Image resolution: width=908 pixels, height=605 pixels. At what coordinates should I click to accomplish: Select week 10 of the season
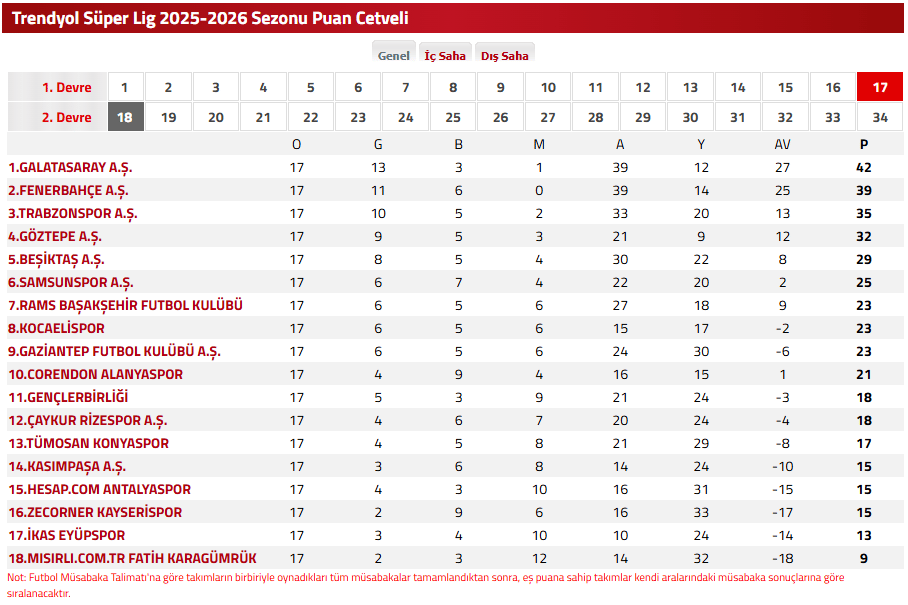(x=548, y=87)
